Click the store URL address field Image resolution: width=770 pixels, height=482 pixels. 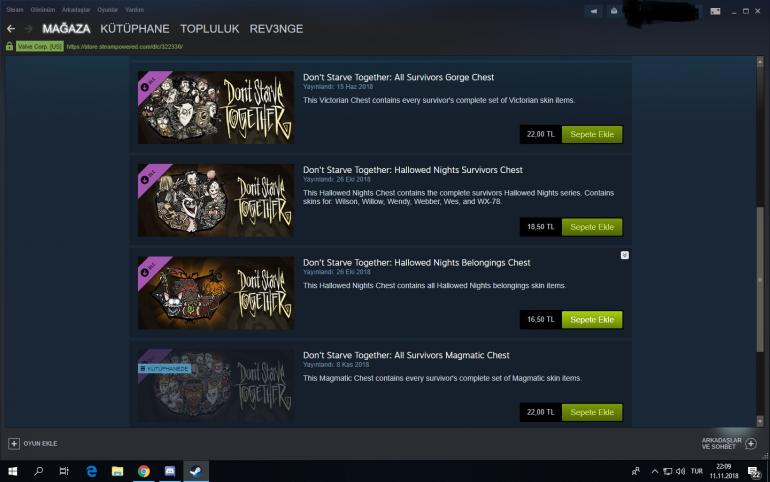click(125, 47)
